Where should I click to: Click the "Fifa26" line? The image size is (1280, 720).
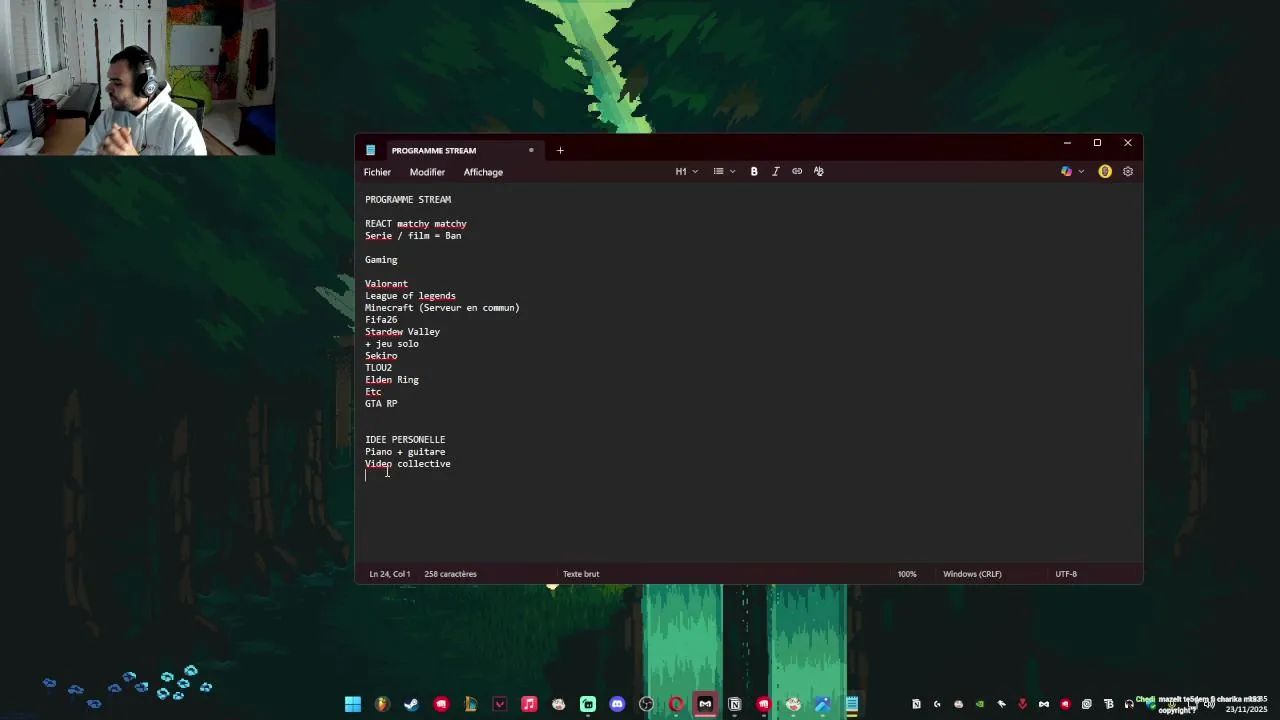[381, 320]
